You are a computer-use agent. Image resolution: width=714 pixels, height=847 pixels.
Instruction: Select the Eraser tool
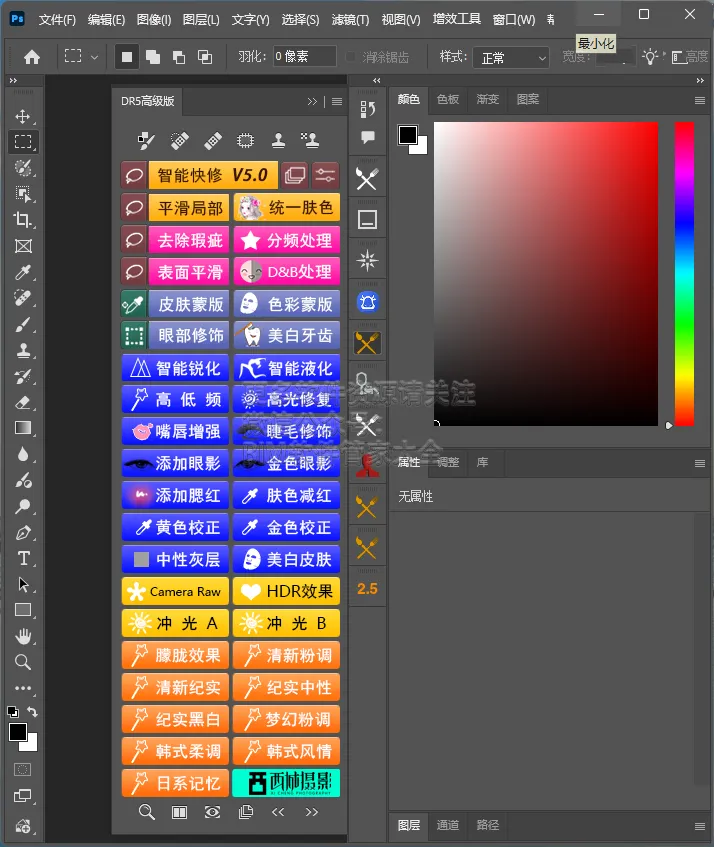23,402
